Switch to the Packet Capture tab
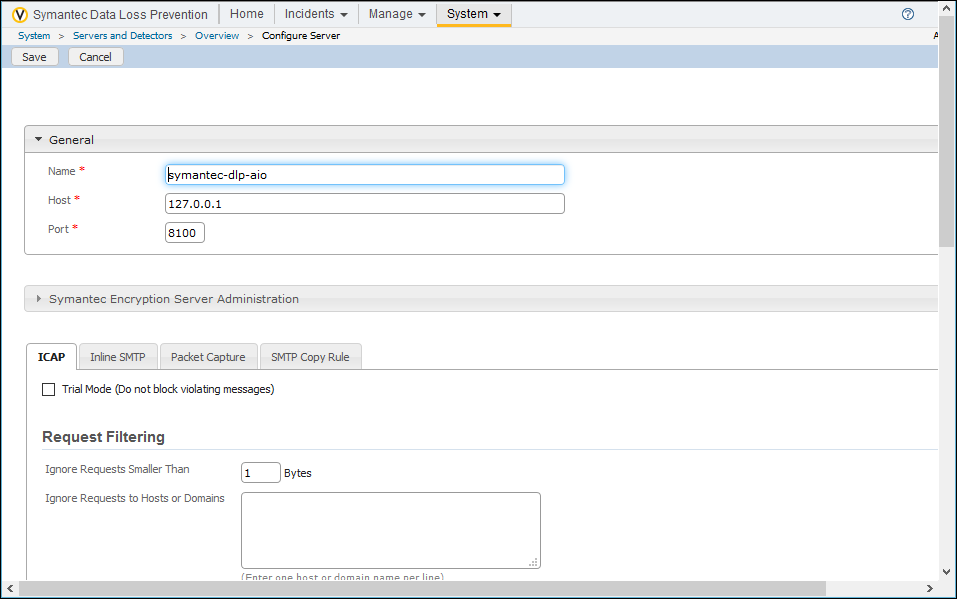This screenshot has height=599, width=957. [208, 357]
